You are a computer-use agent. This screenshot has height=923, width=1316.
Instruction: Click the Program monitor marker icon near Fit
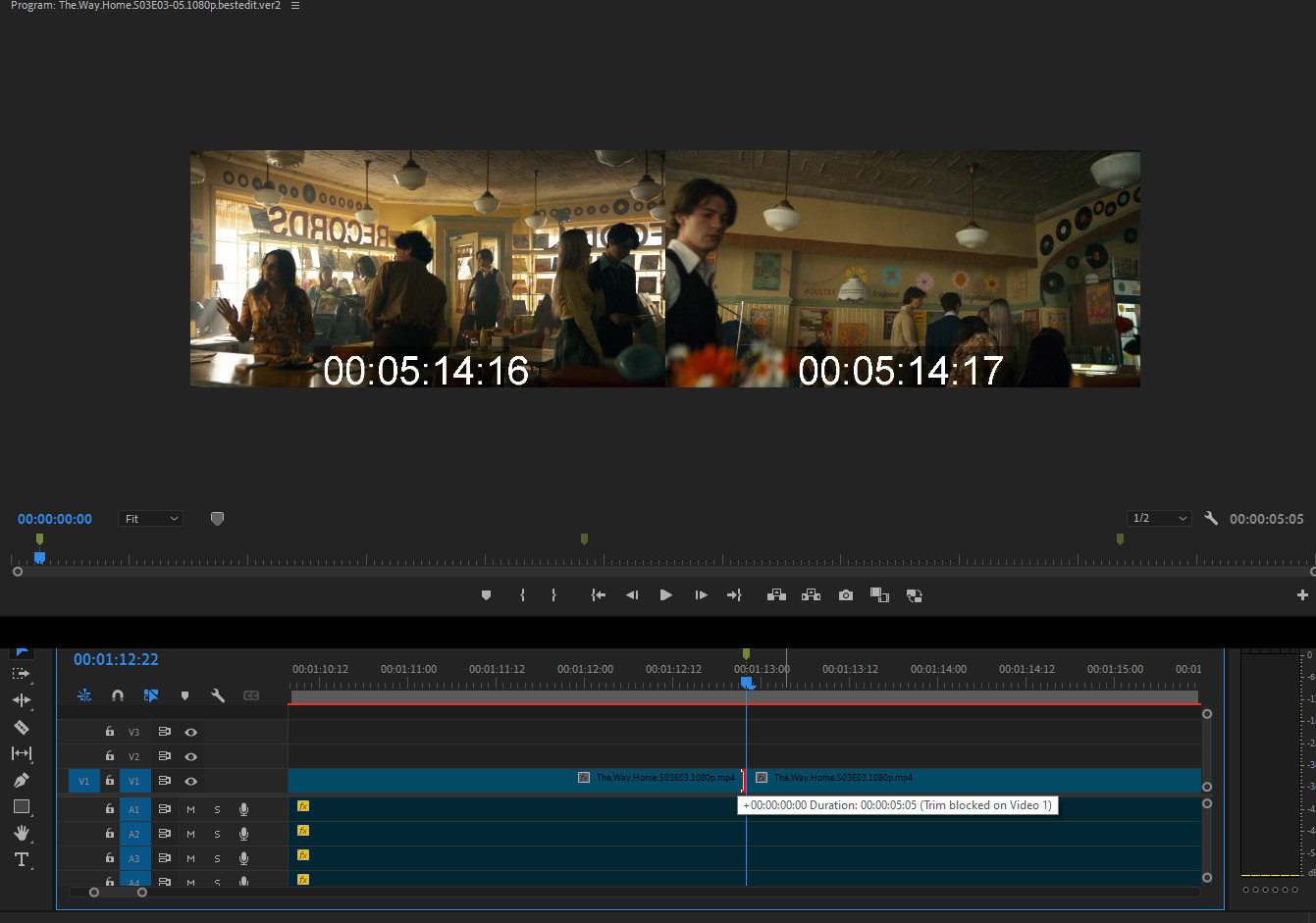[x=217, y=519]
